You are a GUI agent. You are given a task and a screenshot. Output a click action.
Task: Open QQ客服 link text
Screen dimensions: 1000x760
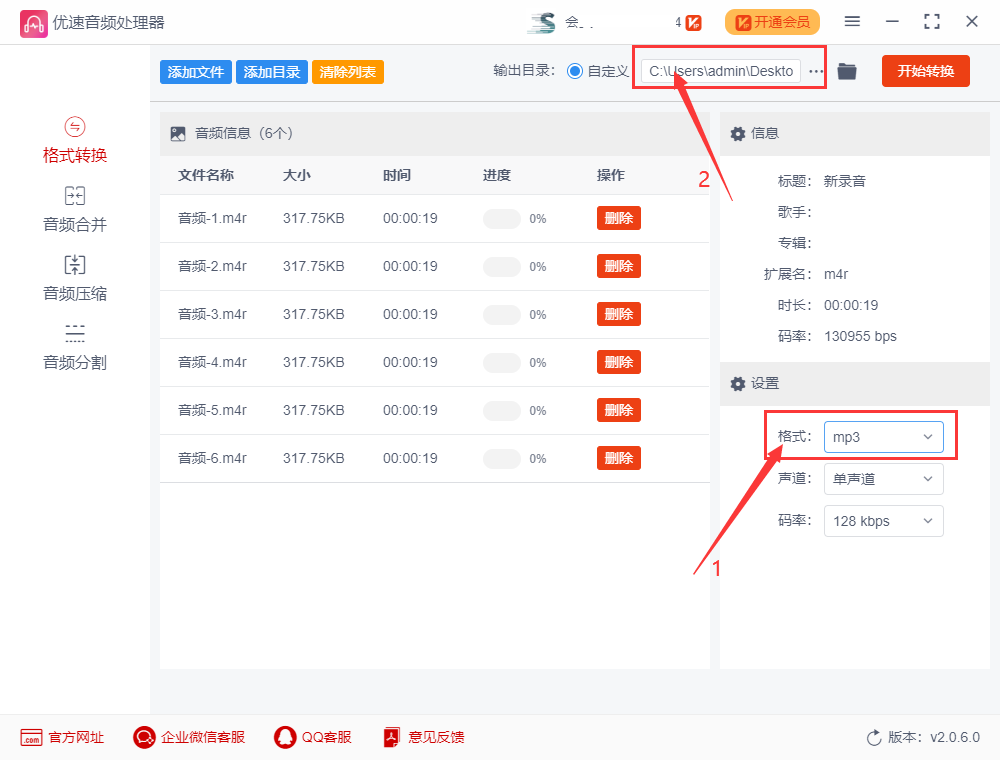(327, 738)
